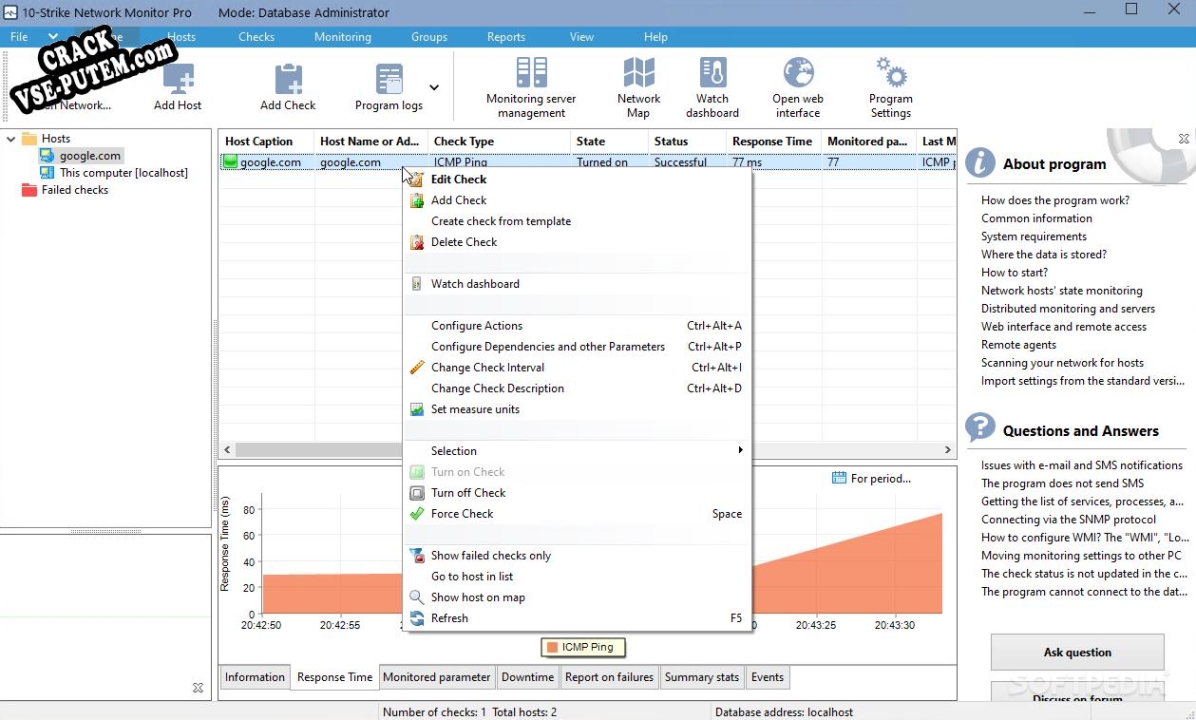
Task: Click the ICMP Ping legend color swatch
Action: point(552,648)
